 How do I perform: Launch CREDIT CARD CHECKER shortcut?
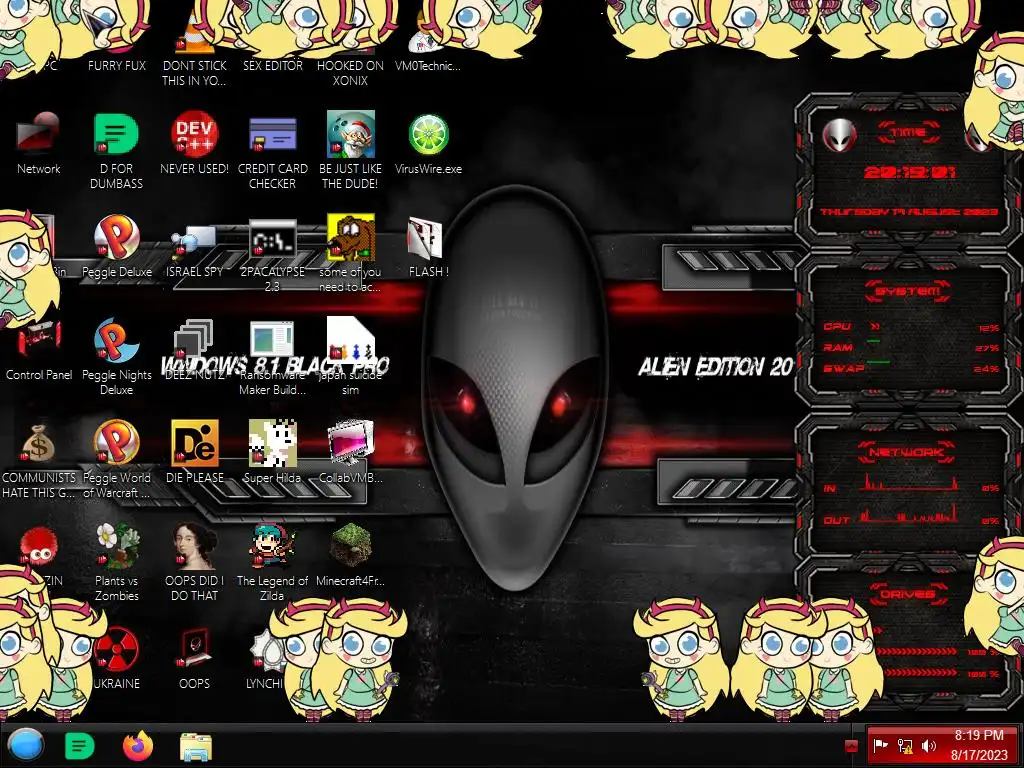pyautogui.click(x=272, y=152)
